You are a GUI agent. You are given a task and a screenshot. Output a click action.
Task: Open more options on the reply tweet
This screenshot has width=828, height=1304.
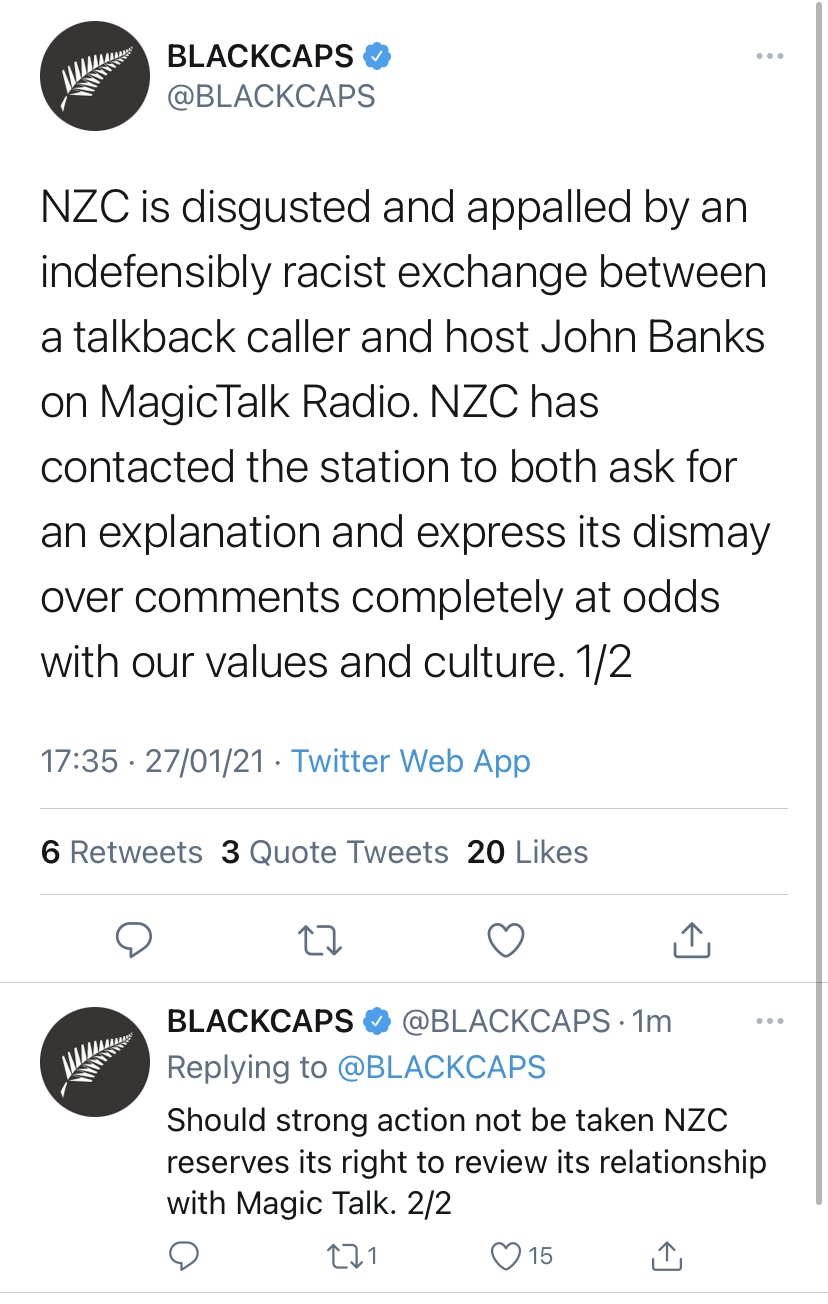[769, 1021]
